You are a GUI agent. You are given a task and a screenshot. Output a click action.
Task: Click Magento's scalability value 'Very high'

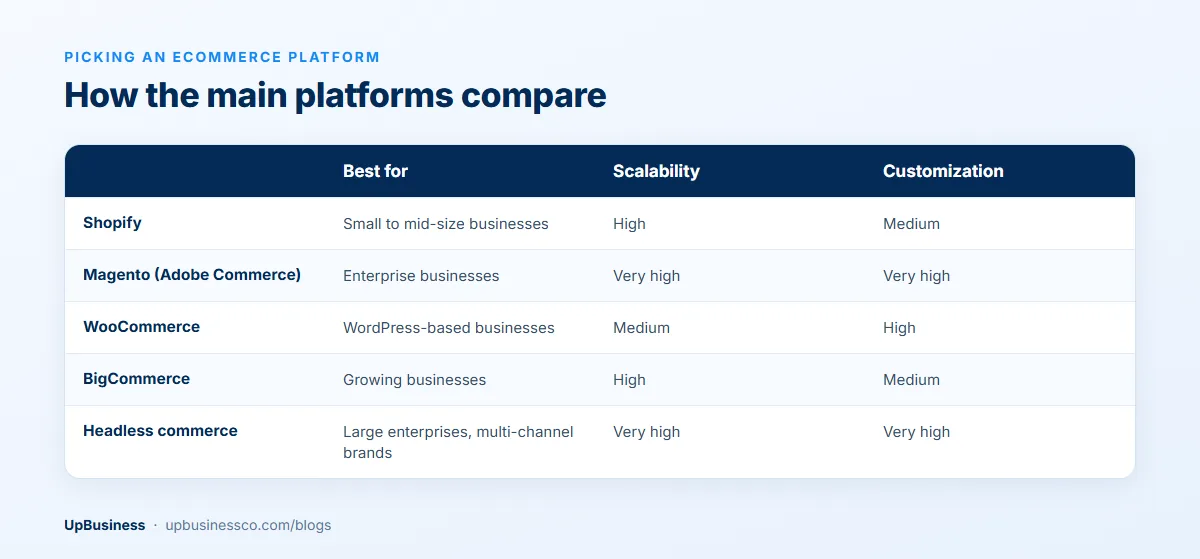(646, 276)
